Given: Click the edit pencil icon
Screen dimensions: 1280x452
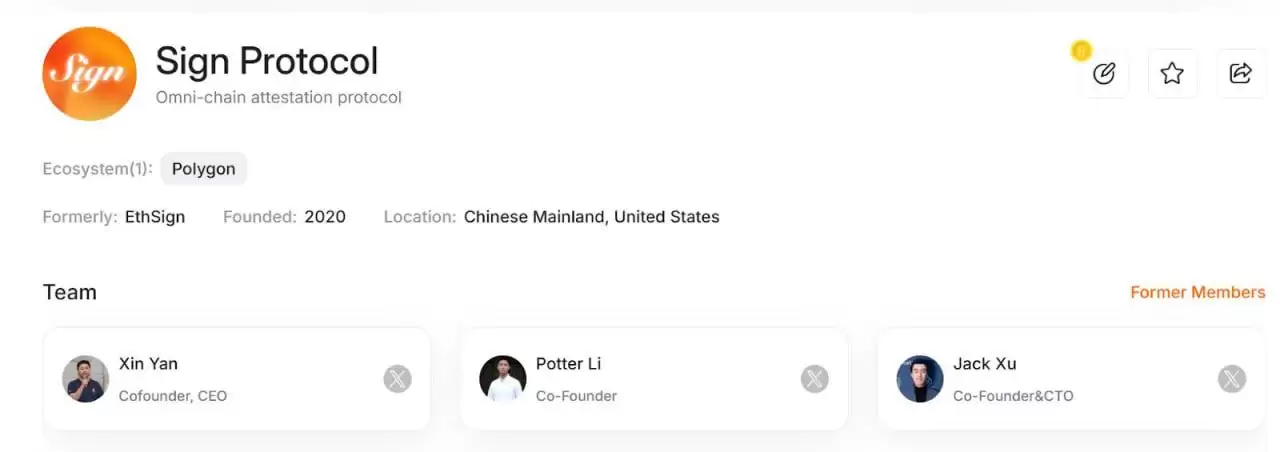Looking at the screenshot, I should pyautogui.click(x=1104, y=73).
